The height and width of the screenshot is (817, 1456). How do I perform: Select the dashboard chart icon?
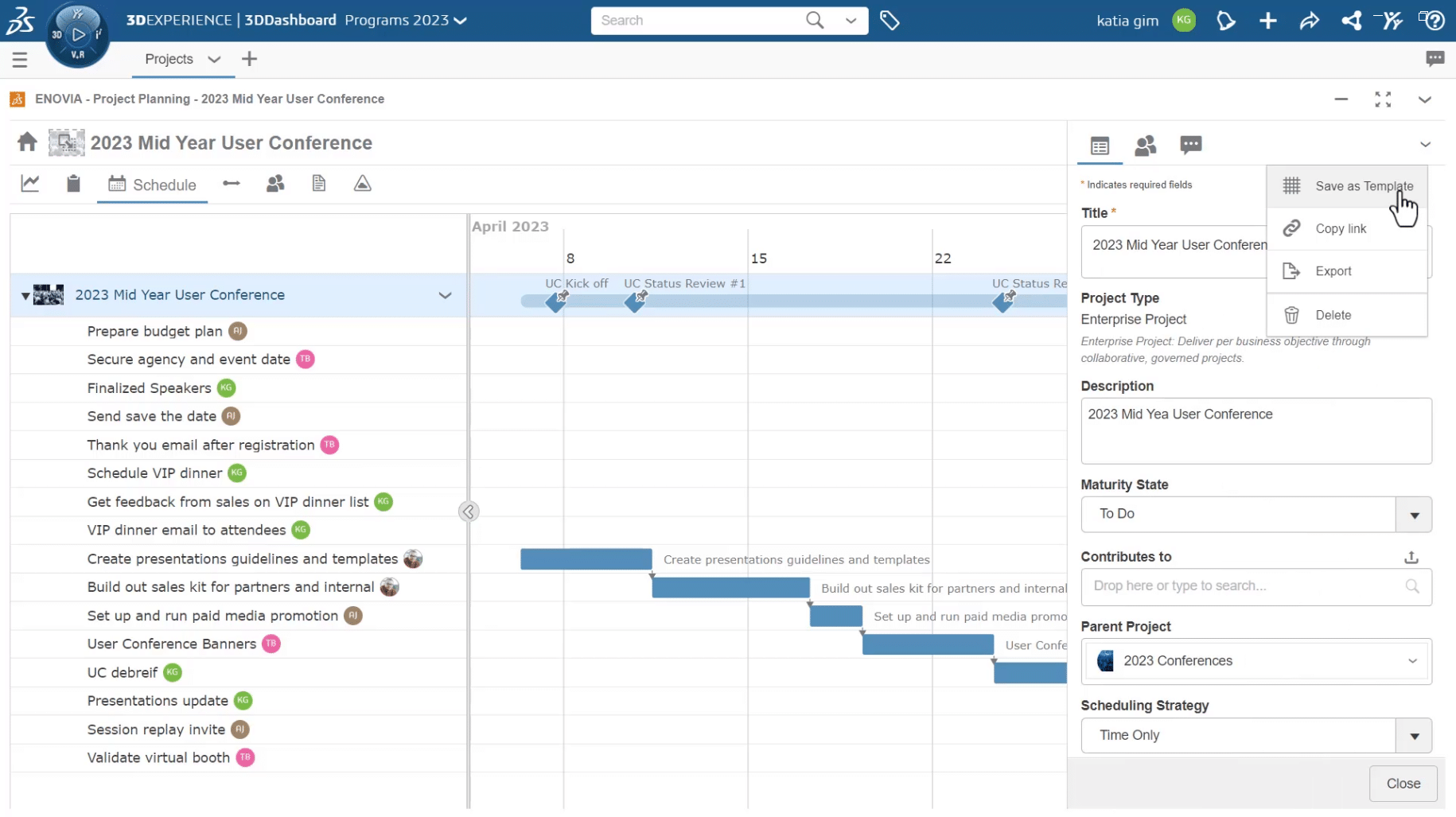tap(30, 183)
